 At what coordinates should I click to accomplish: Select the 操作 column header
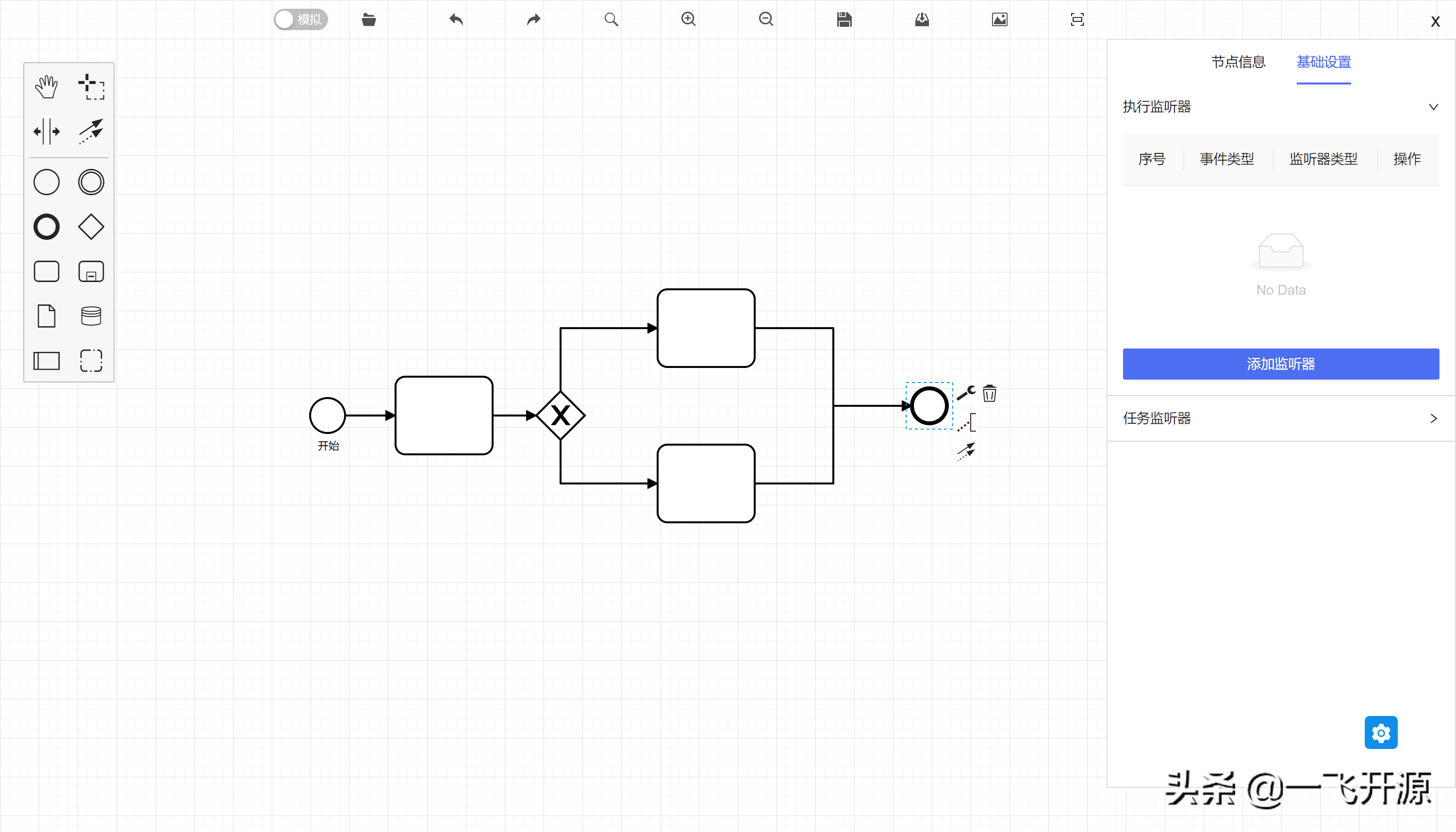1407,159
